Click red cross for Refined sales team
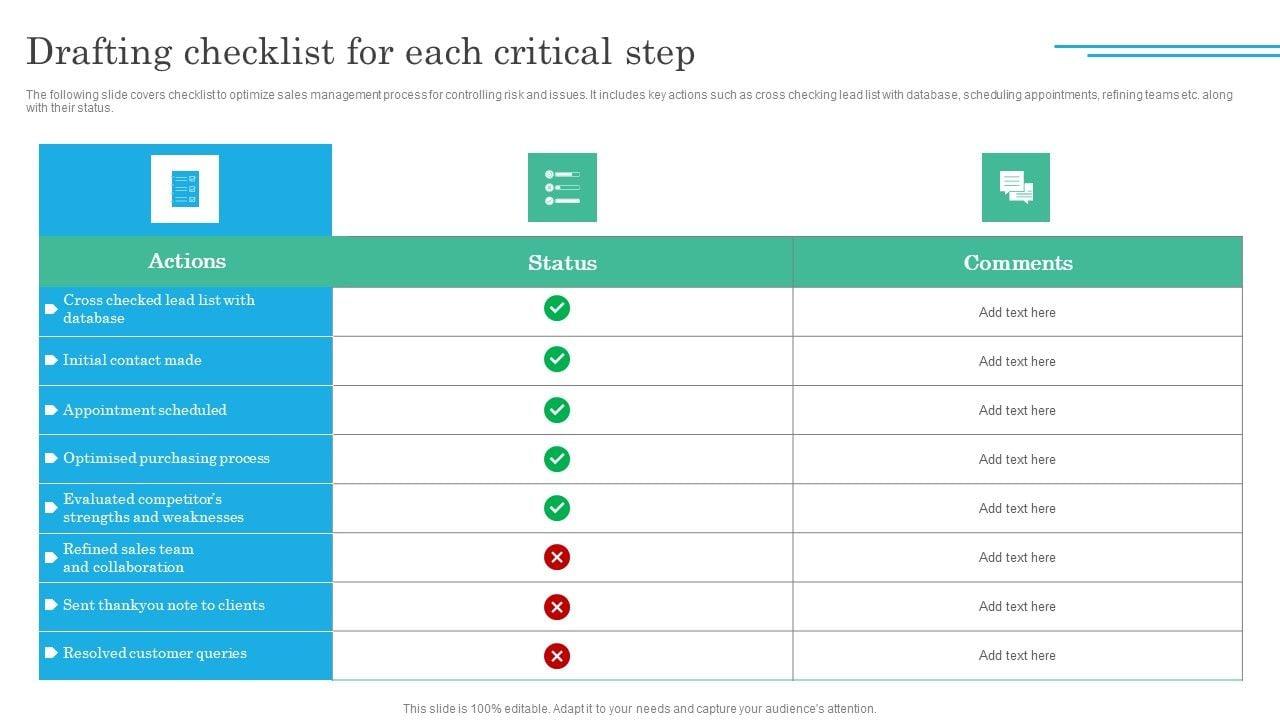 pyautogui.click(x=557, y=557)
